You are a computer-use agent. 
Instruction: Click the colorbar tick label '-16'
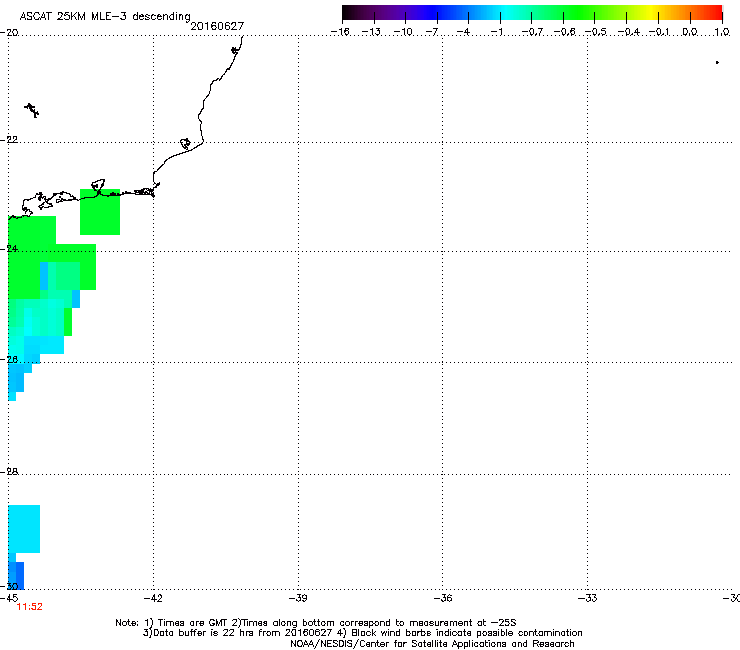tap(340, 32)
